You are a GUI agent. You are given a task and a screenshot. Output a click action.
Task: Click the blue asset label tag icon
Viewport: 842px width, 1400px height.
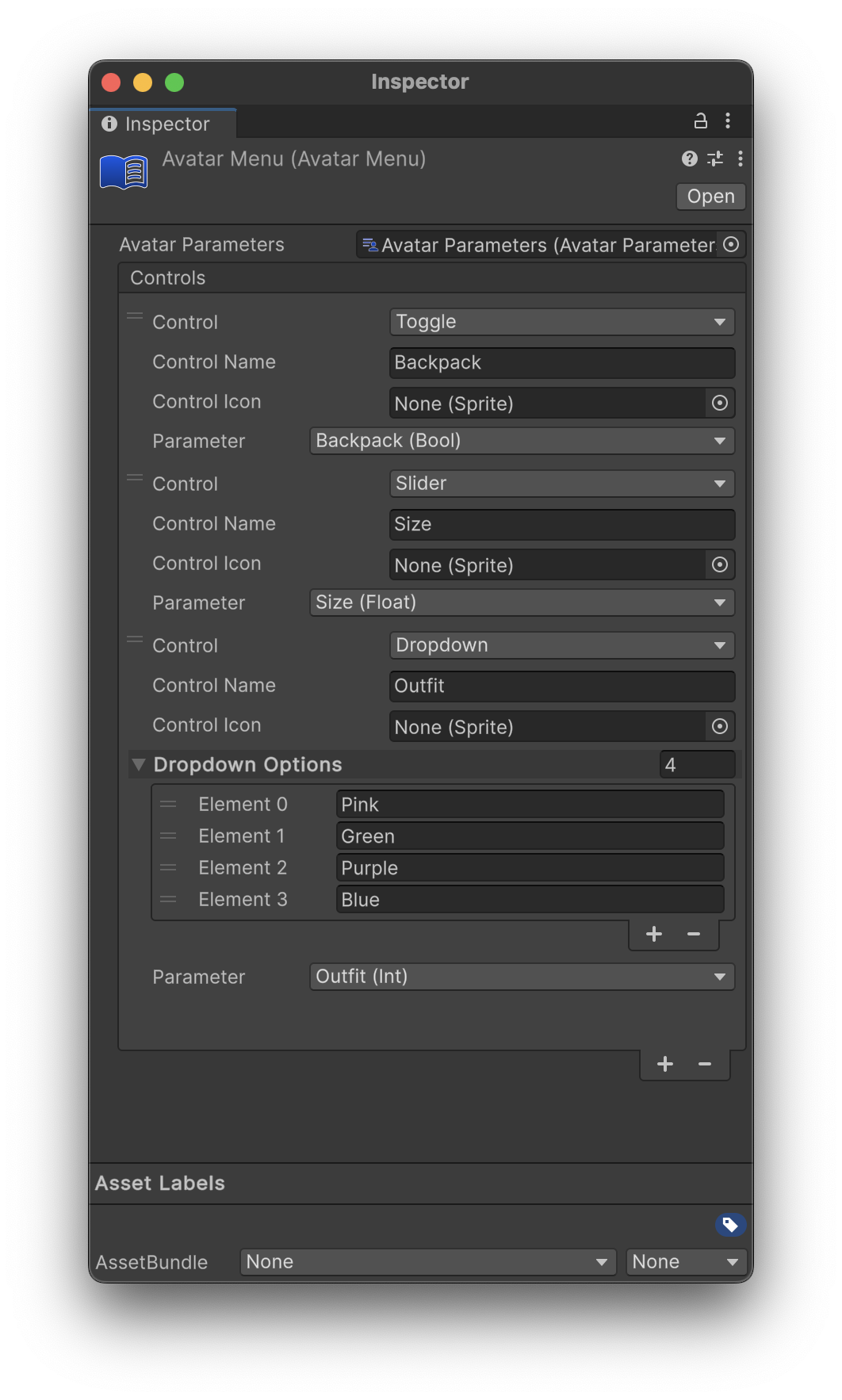point(730,1225)
